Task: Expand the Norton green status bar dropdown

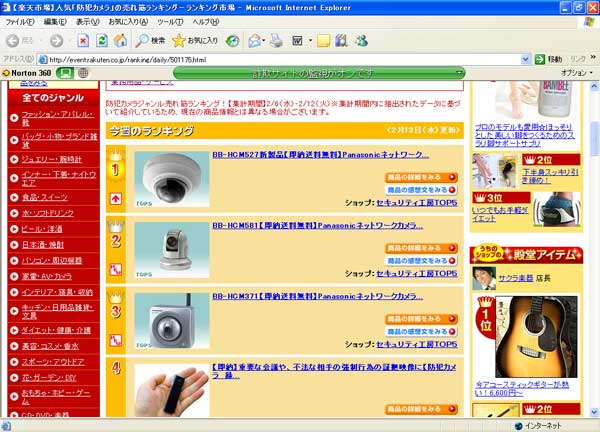Action: [x=459, y=73]
